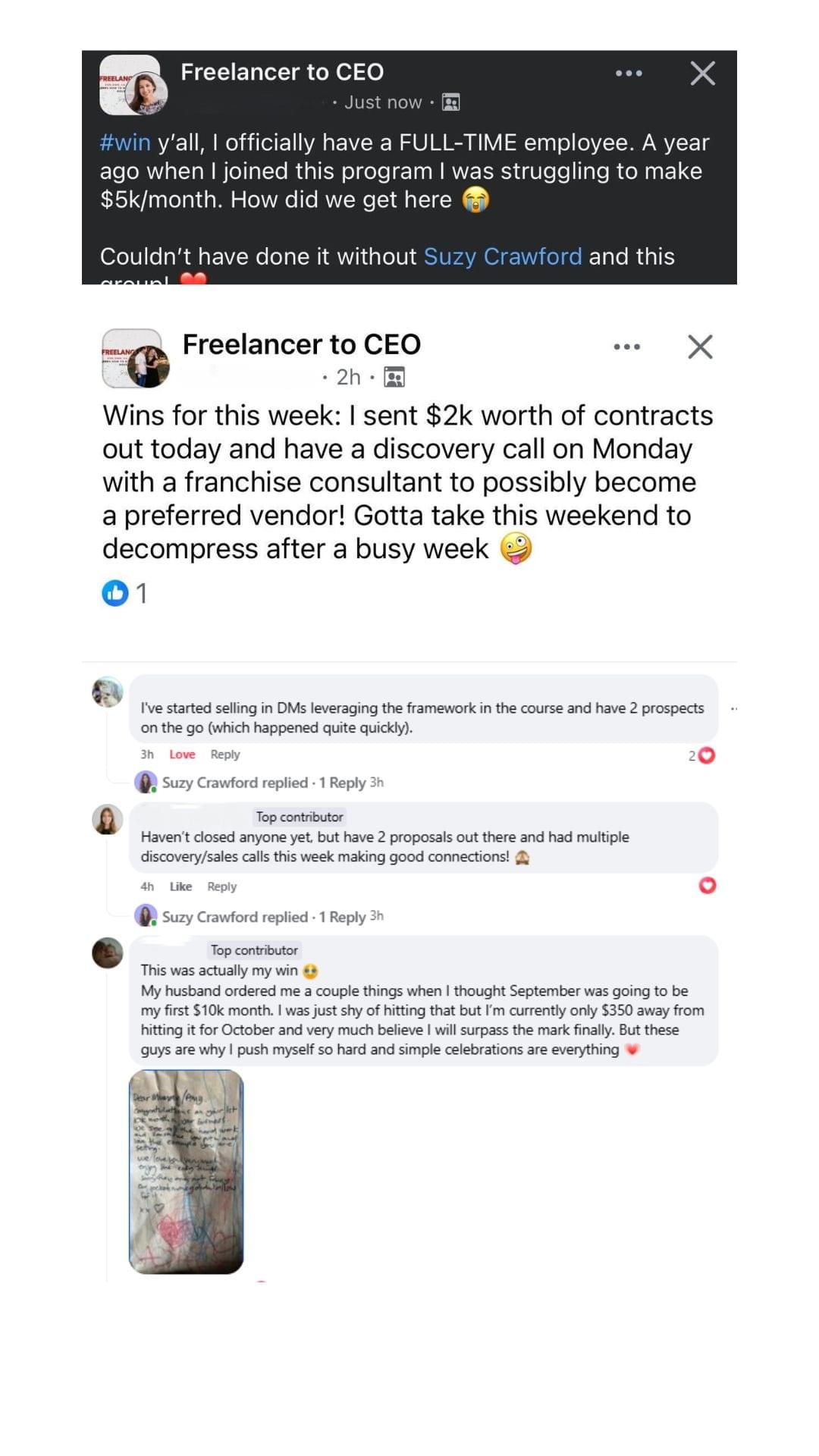819x1456 pixels.
Task: Reply to the DMs selling comment
Action: (225, 755)
